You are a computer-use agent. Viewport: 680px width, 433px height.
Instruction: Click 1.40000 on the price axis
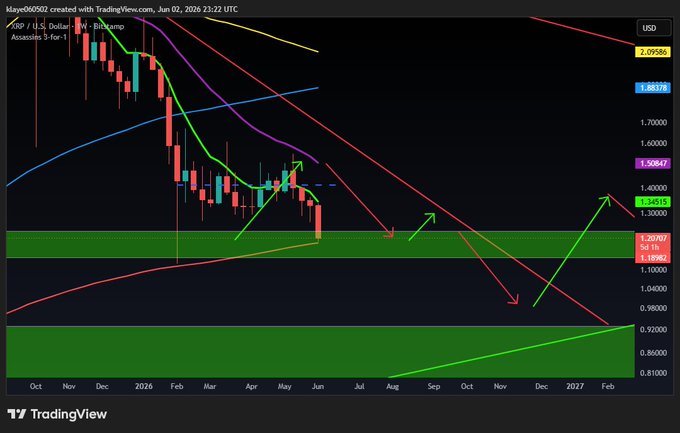tap(654, 188)
